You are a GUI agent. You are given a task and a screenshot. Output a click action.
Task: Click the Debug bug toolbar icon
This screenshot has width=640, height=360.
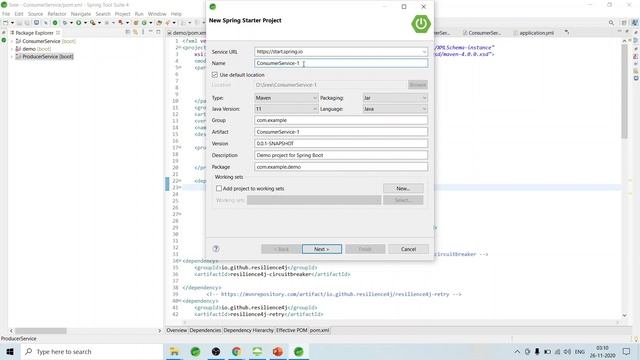pos(65,23)
